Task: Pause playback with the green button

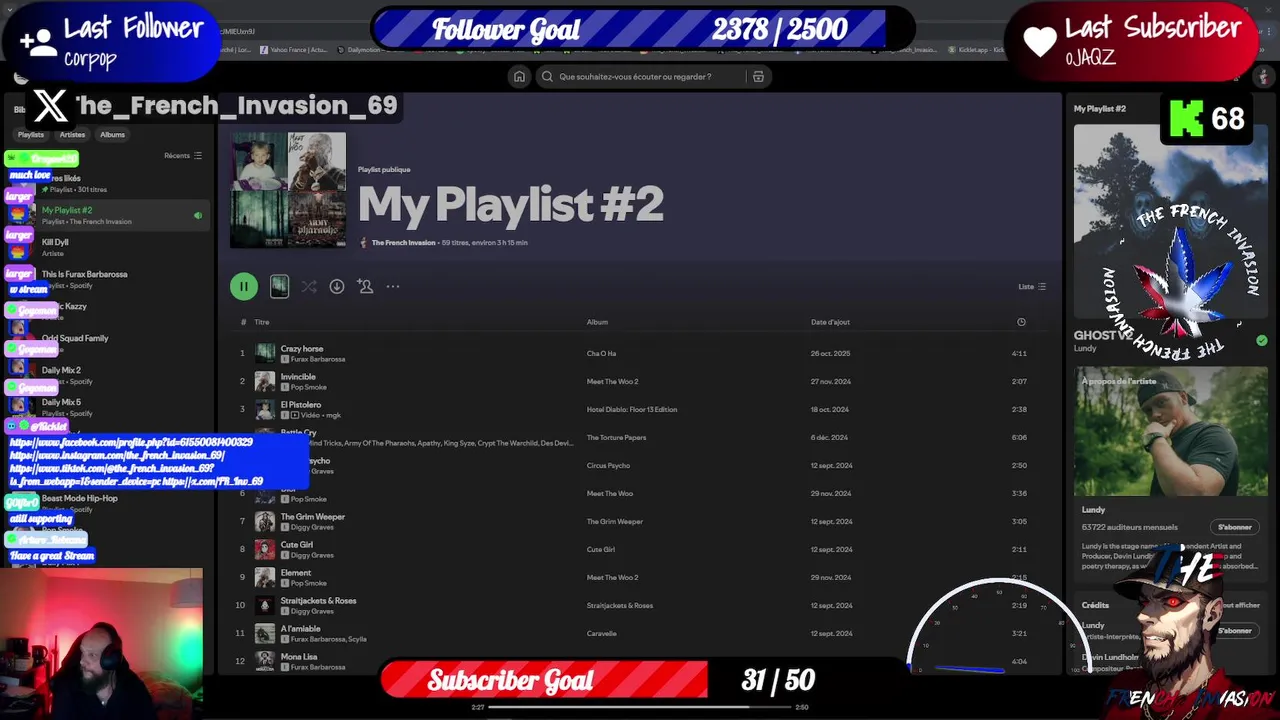Action: tap(243, 286)
